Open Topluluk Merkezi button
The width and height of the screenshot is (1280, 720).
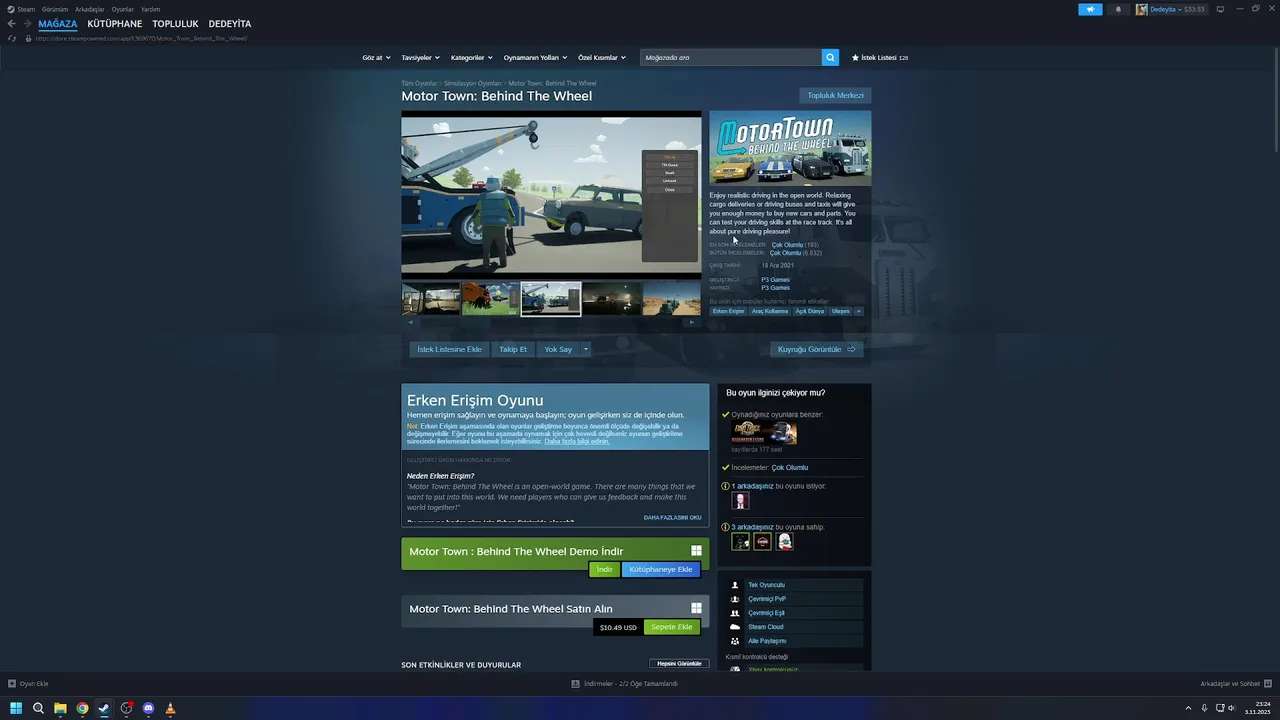tap(836, 95)
